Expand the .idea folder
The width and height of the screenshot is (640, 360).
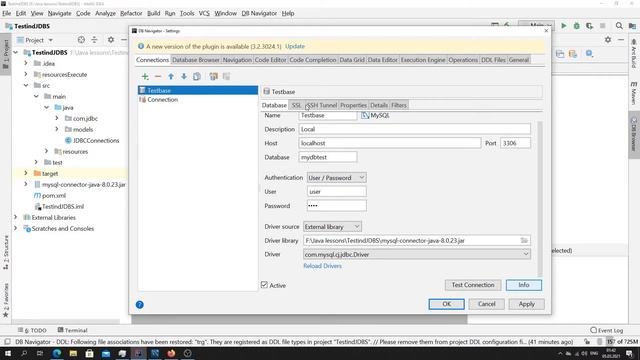[26, 63]
